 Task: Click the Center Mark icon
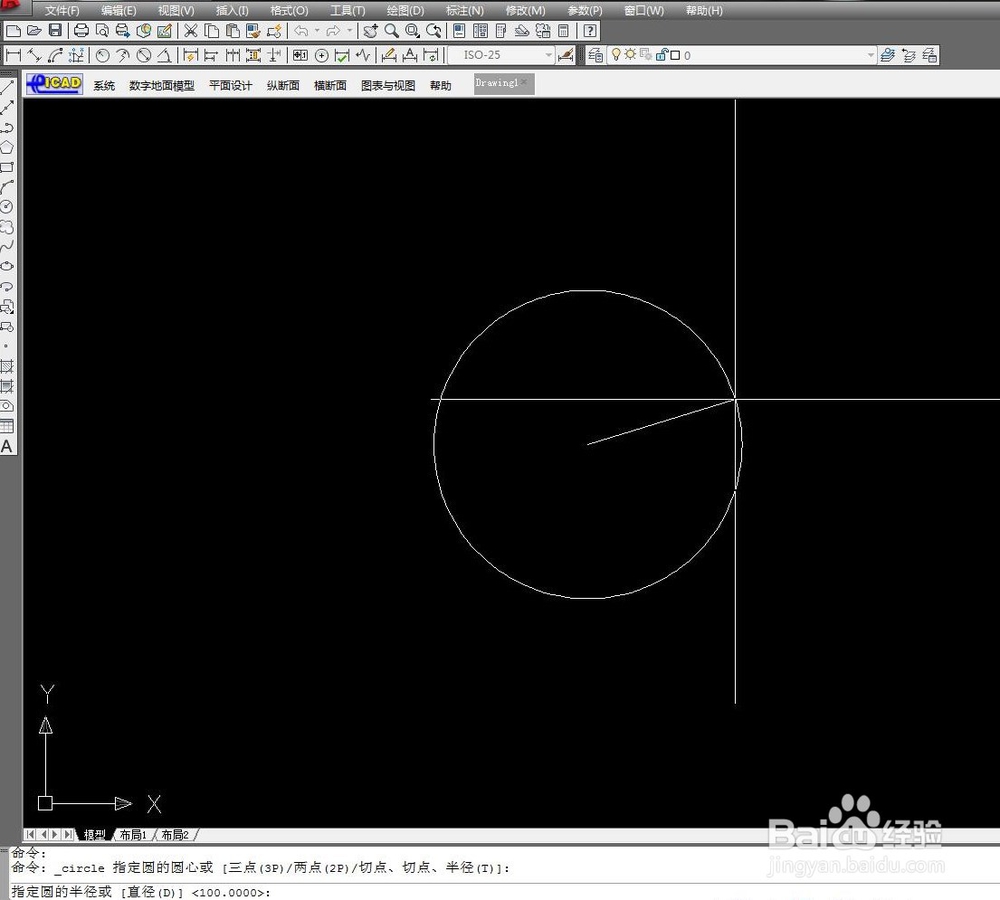click(322, 55)
